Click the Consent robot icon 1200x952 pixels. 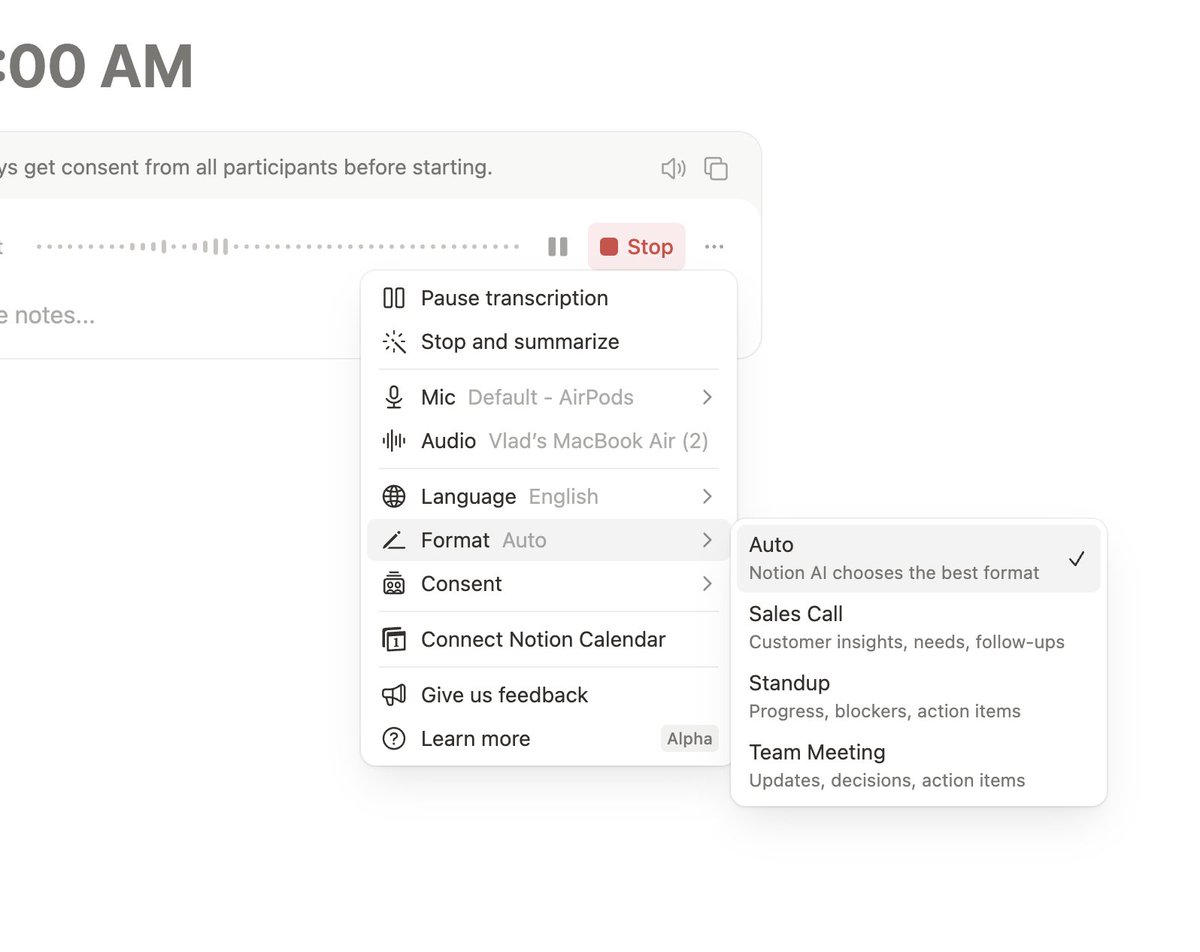click(394, 584)
